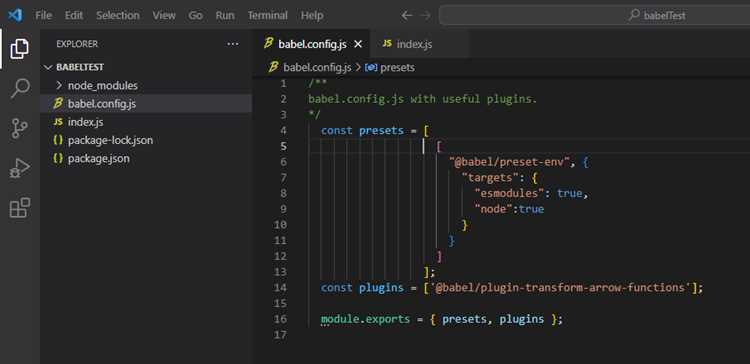Switch to the index.js editor tab

419,44
